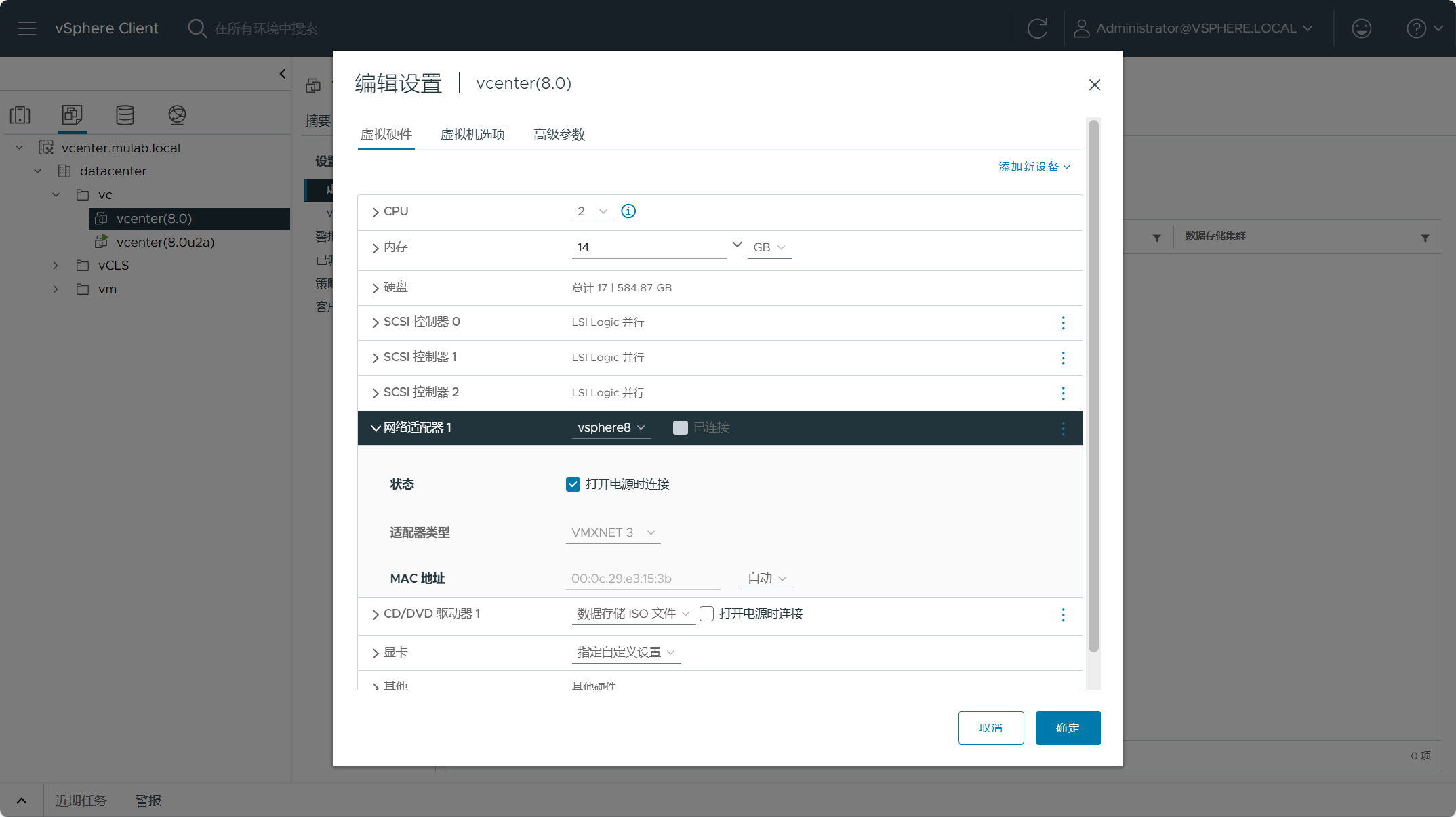
Task: Open the memory unit GB dropdown
Action: 769,248
